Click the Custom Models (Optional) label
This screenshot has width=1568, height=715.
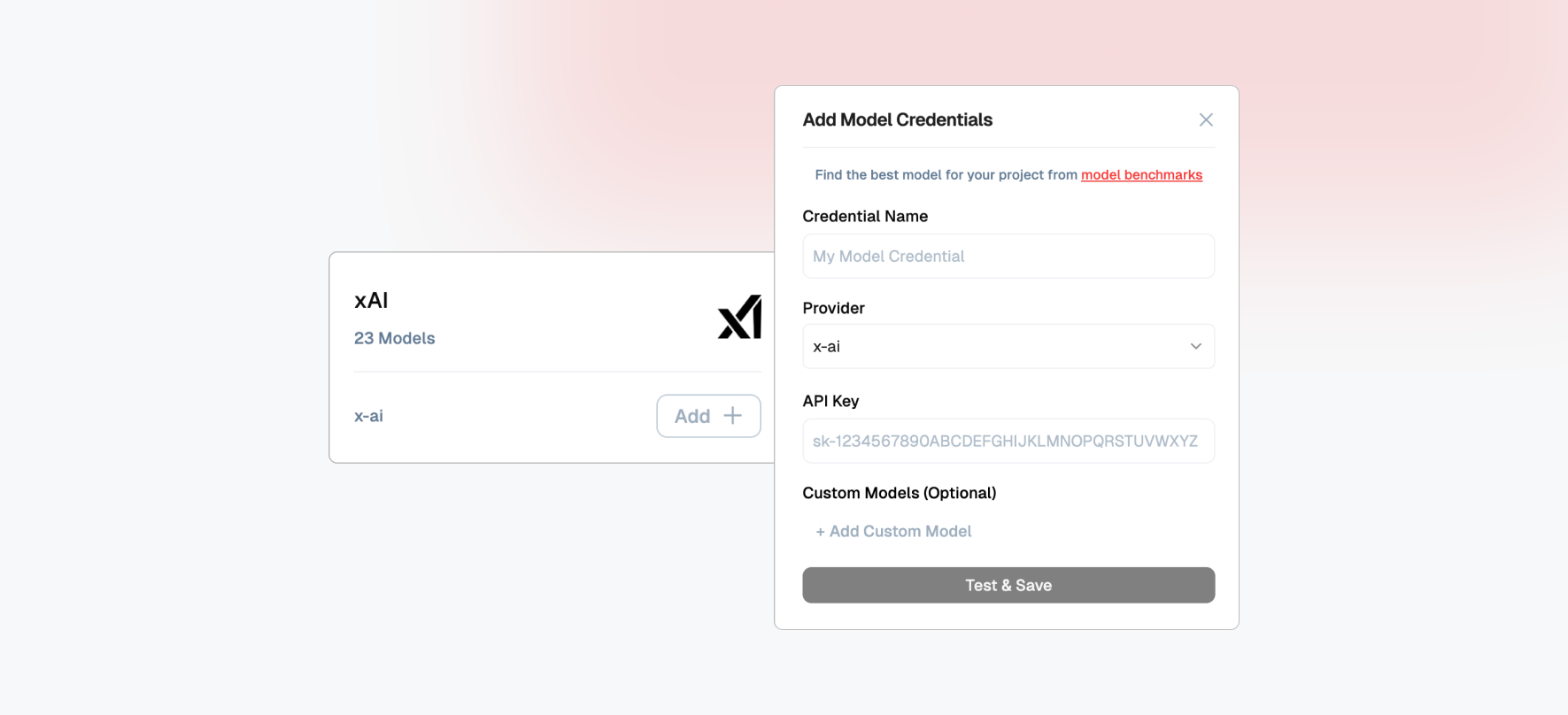point(899,493)
